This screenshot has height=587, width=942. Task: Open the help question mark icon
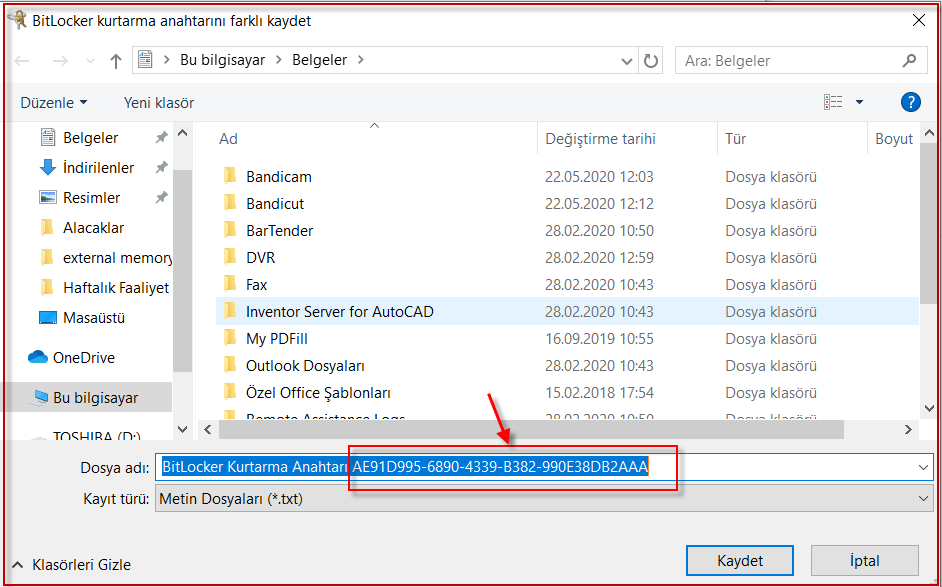click(x=910, y=102)
